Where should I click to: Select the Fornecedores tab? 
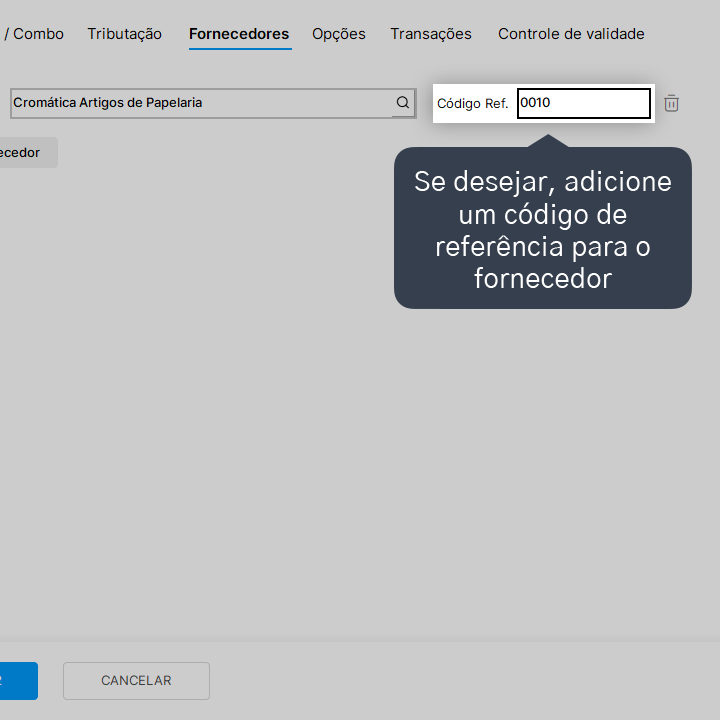(x=239, y=34)
